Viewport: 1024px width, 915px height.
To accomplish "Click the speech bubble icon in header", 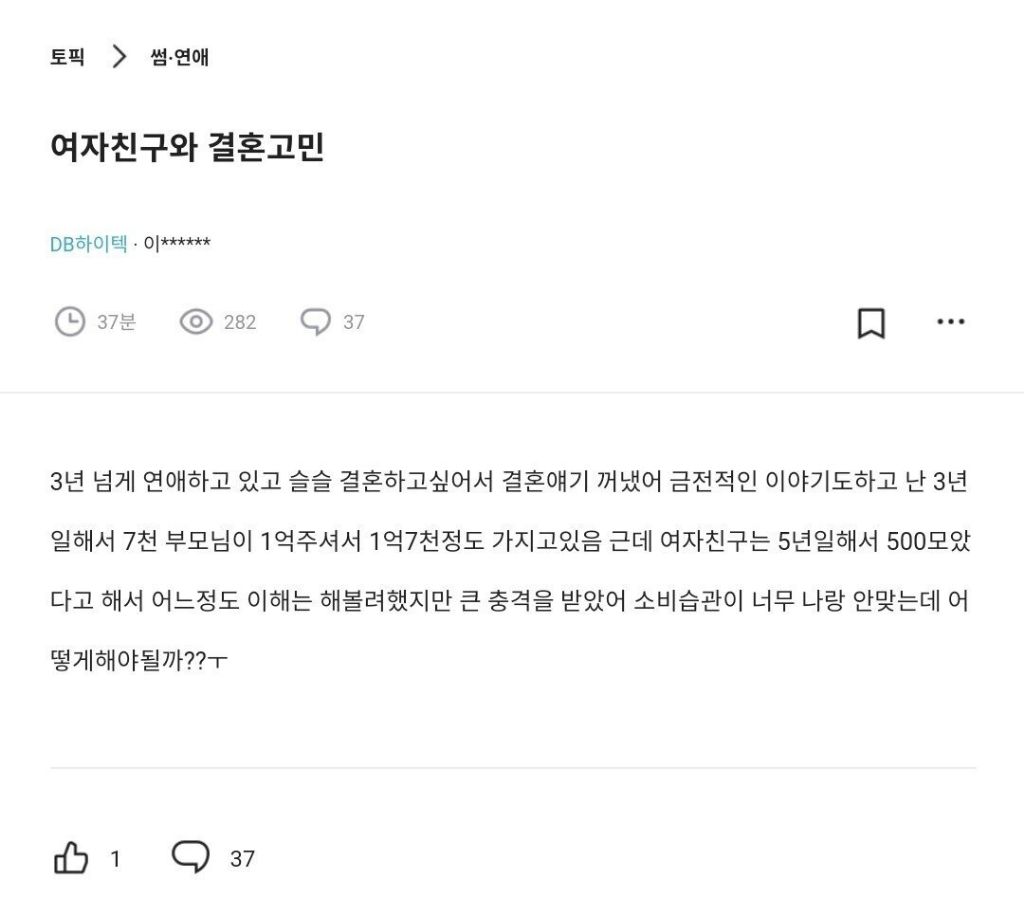I will click(x=316, y=322).
